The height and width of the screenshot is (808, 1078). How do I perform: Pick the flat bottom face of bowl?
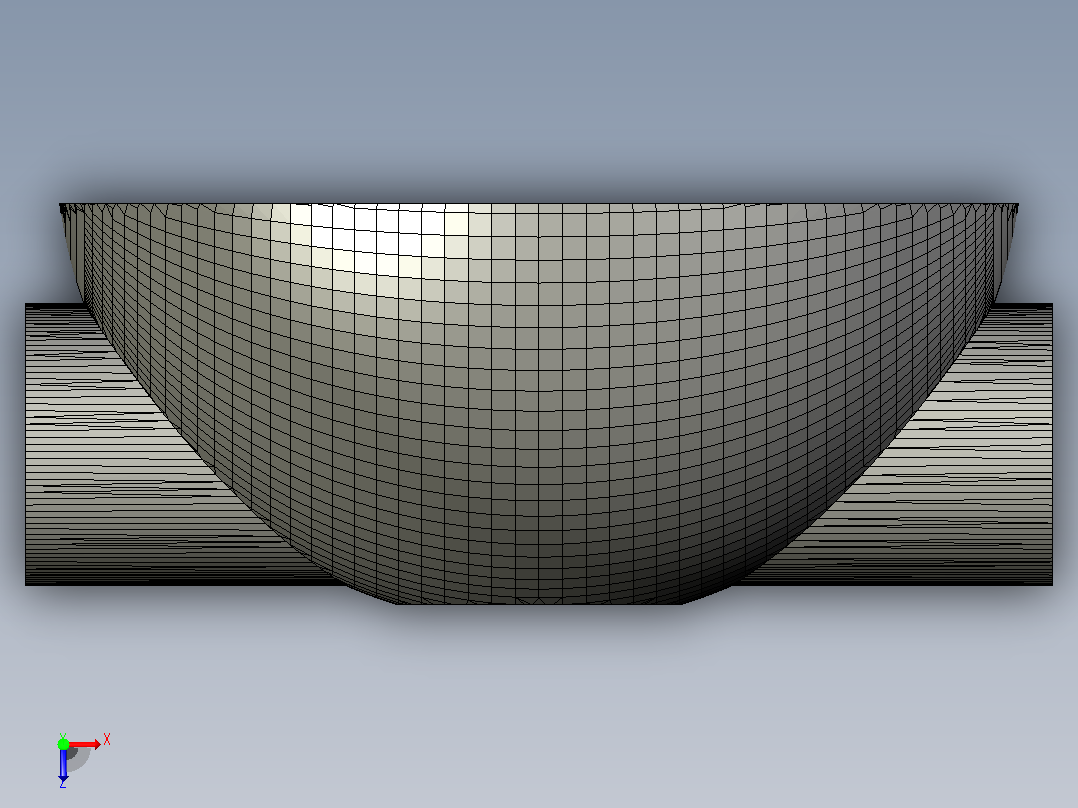tap(539, 603)
